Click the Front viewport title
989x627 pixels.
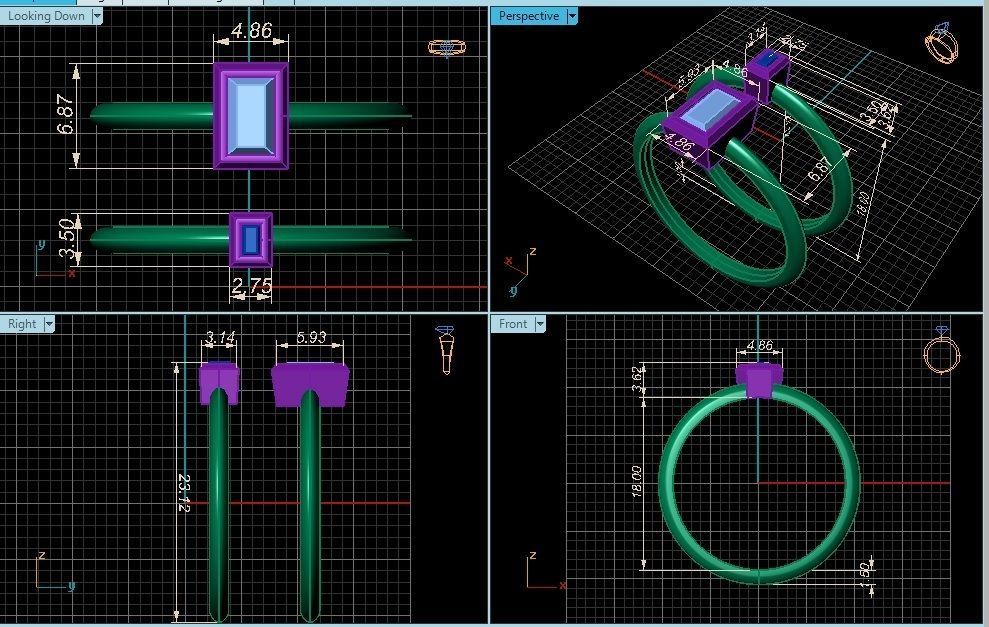coord(513,324)
